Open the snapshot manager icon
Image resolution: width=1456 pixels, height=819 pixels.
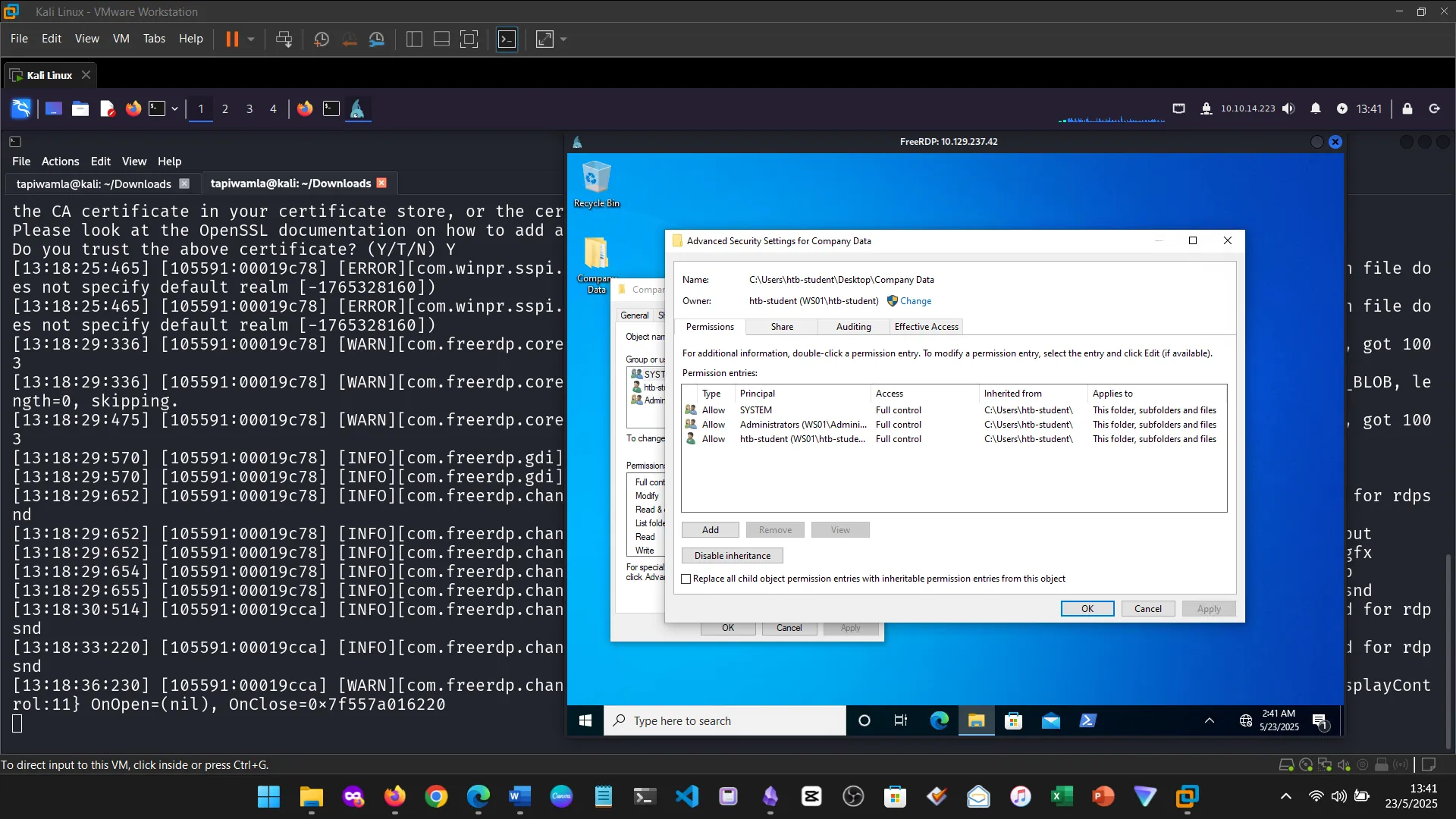point(377,39)
